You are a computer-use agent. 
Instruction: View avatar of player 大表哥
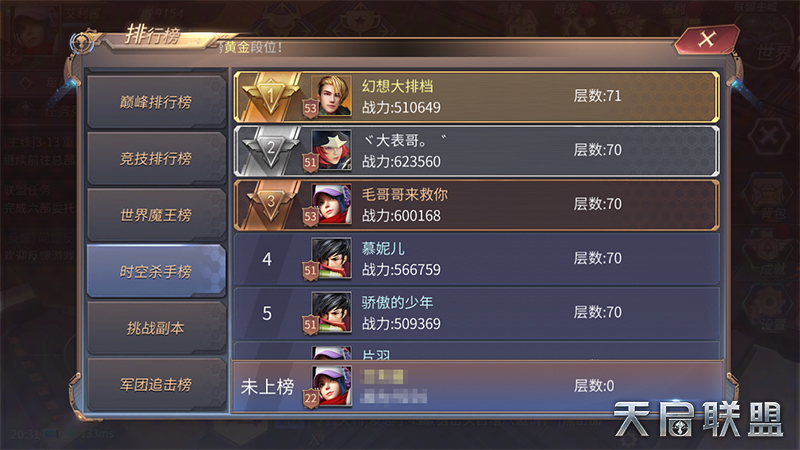[332, 150]
